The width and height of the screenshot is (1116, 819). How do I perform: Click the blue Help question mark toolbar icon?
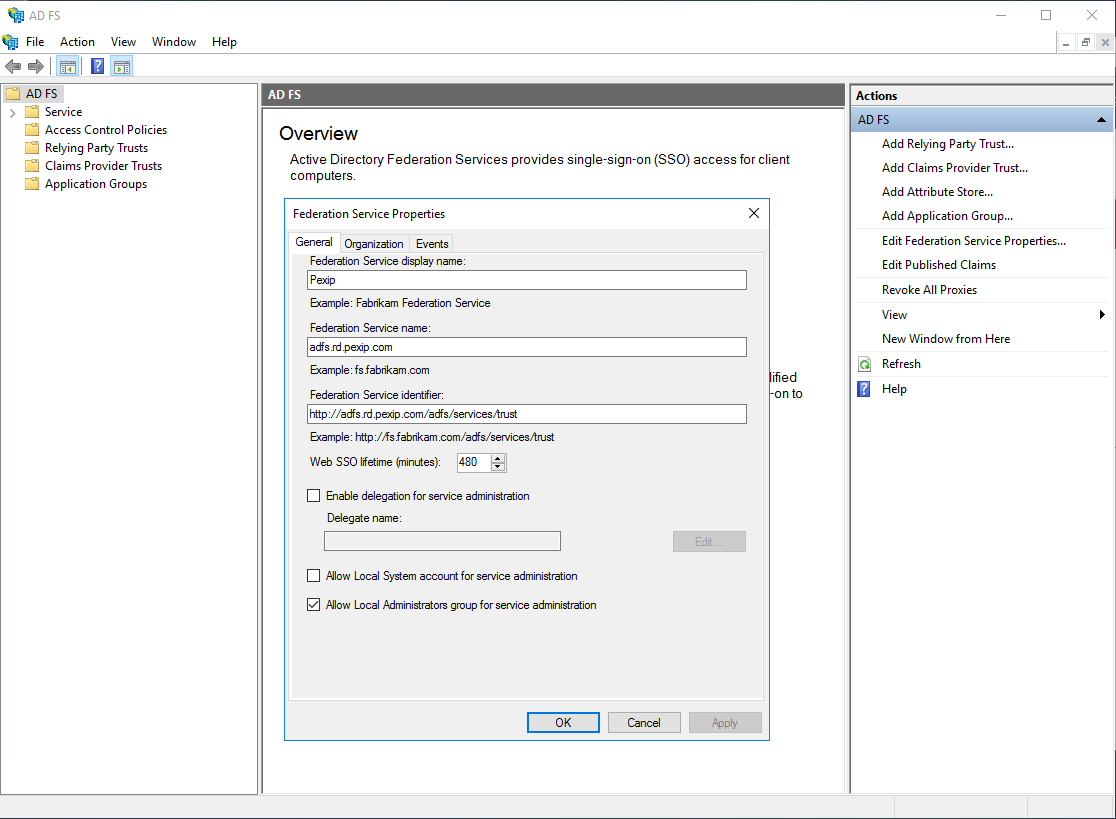click(x=97, y=67)
